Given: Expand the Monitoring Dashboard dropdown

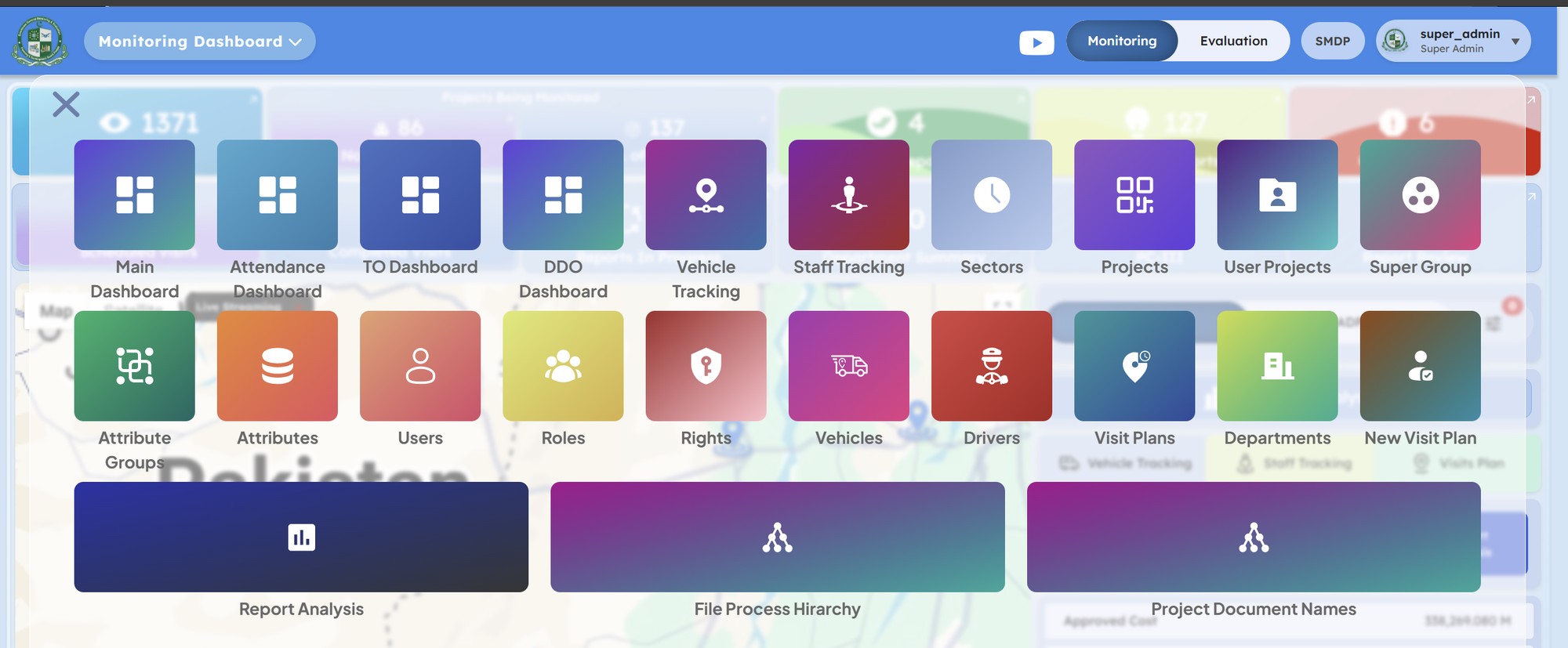Looking at the screenshot, I should point(200,42).
